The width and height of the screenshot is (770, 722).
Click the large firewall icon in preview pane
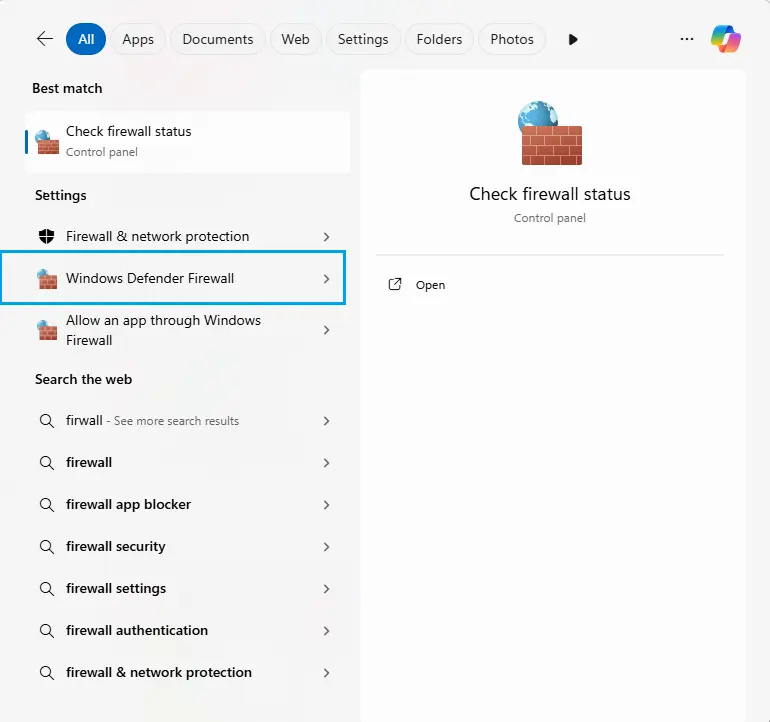pyautogui.click(x=550, y=133)
